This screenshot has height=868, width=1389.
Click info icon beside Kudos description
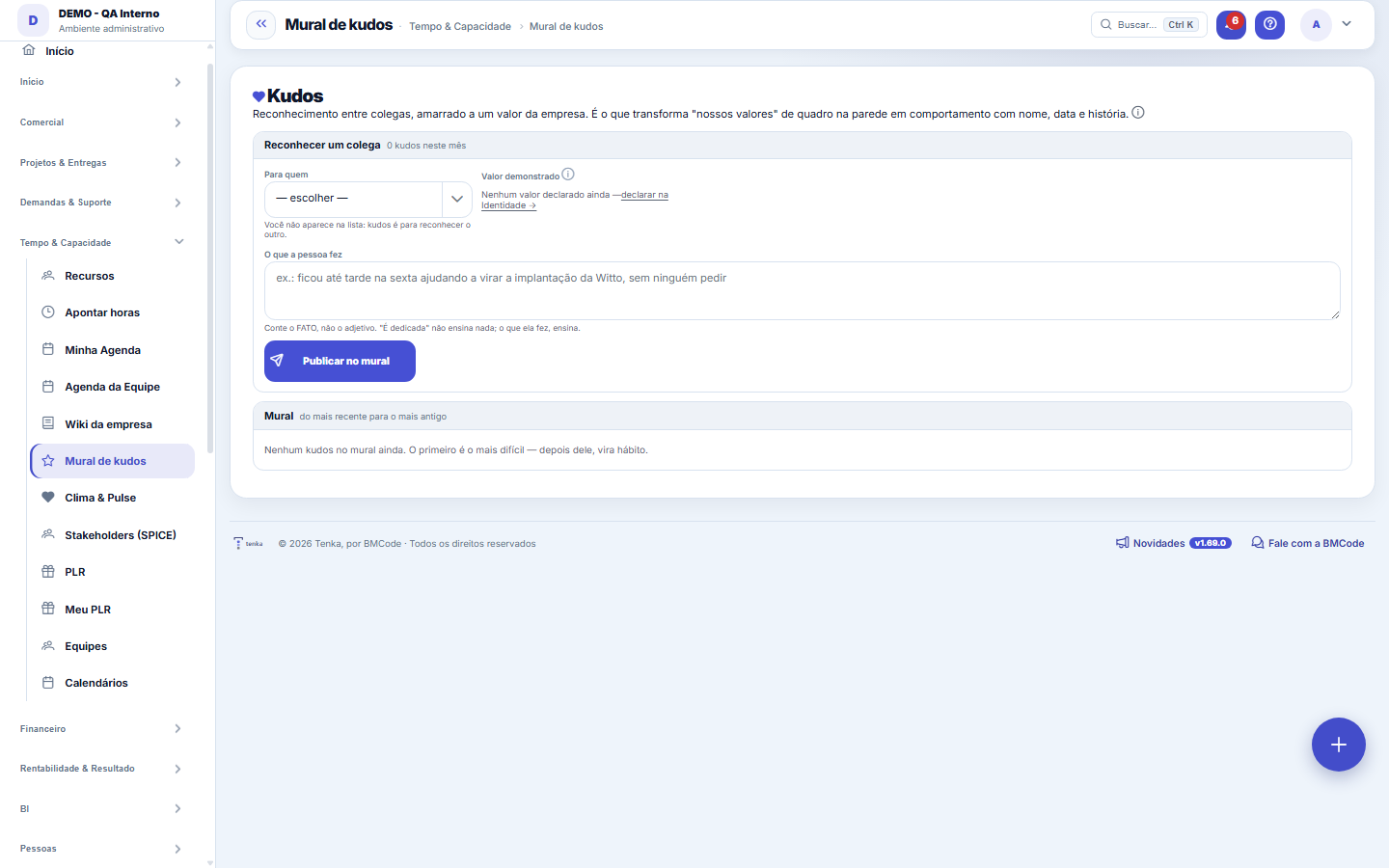[x=1138, y=113]
